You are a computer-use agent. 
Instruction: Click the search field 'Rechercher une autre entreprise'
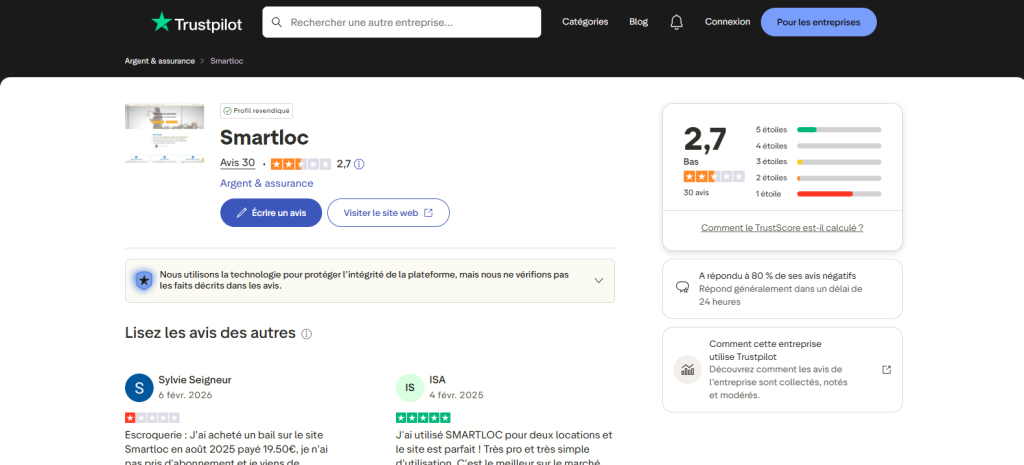coord(402,22)
